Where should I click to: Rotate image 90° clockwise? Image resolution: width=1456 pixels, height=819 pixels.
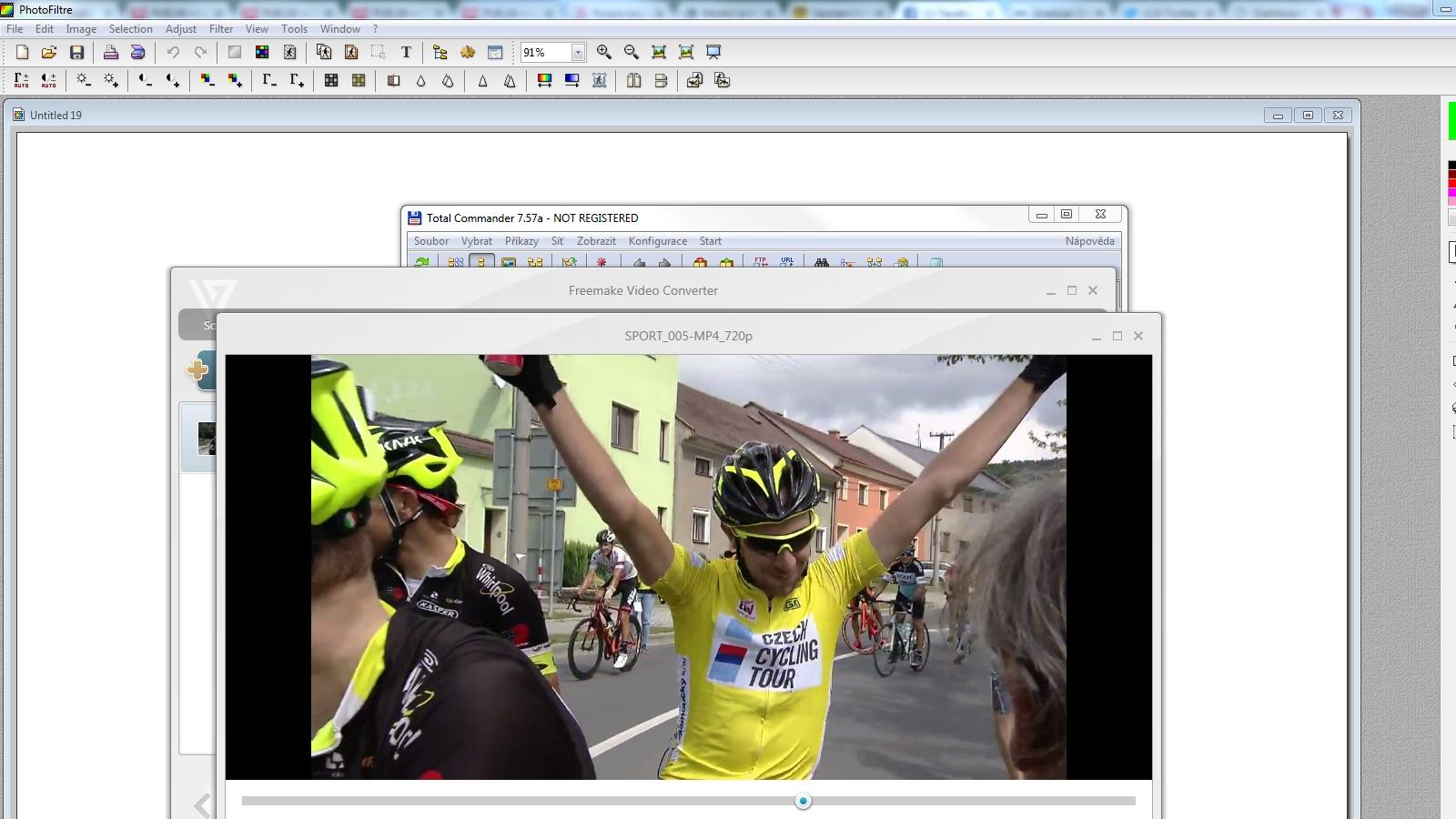coord(722,81)
